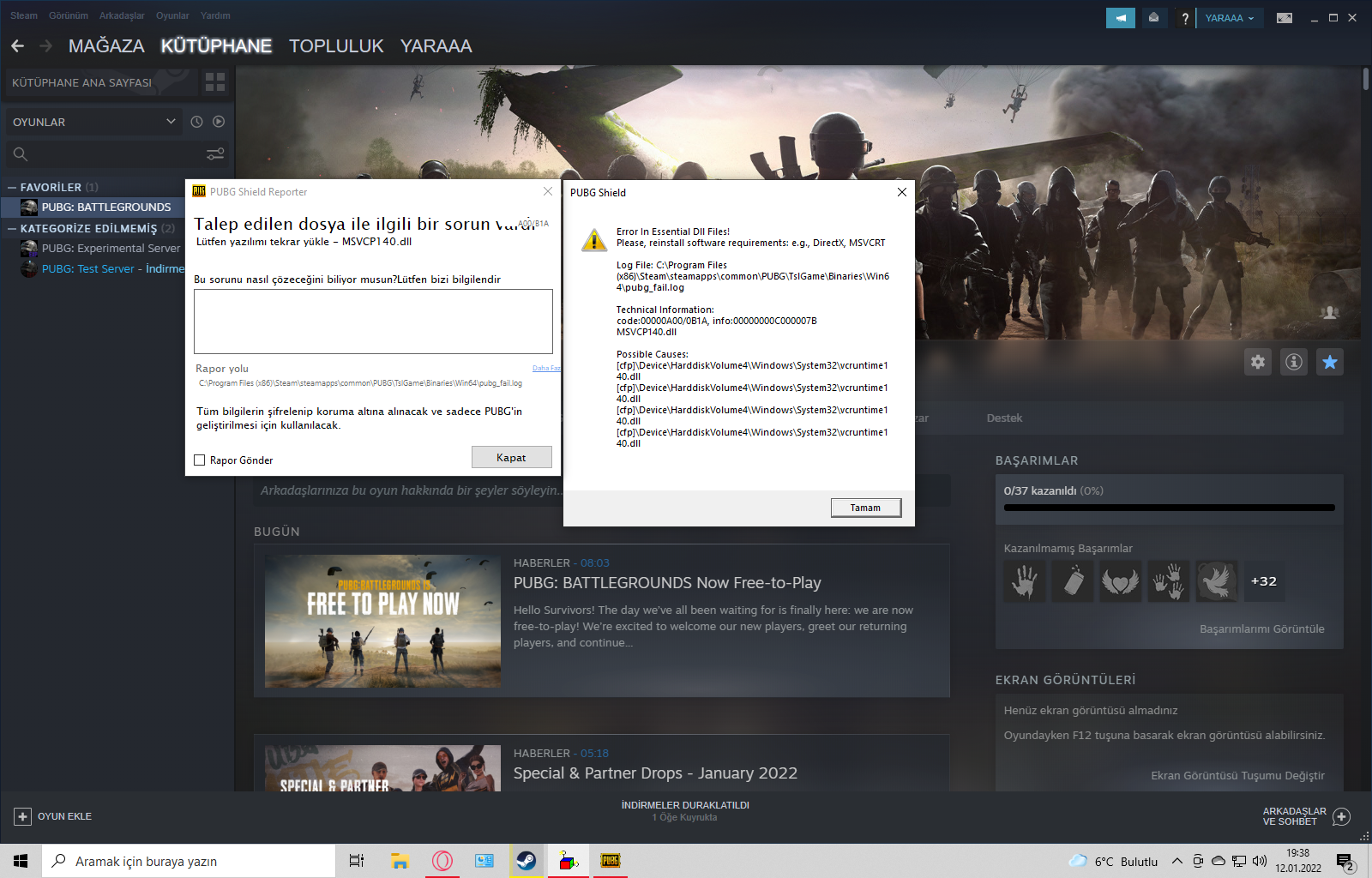The width and height of the screenshot is (1372, 878).
Task: Open Steam from the Windows taskbar
Action: click(527, 861)
